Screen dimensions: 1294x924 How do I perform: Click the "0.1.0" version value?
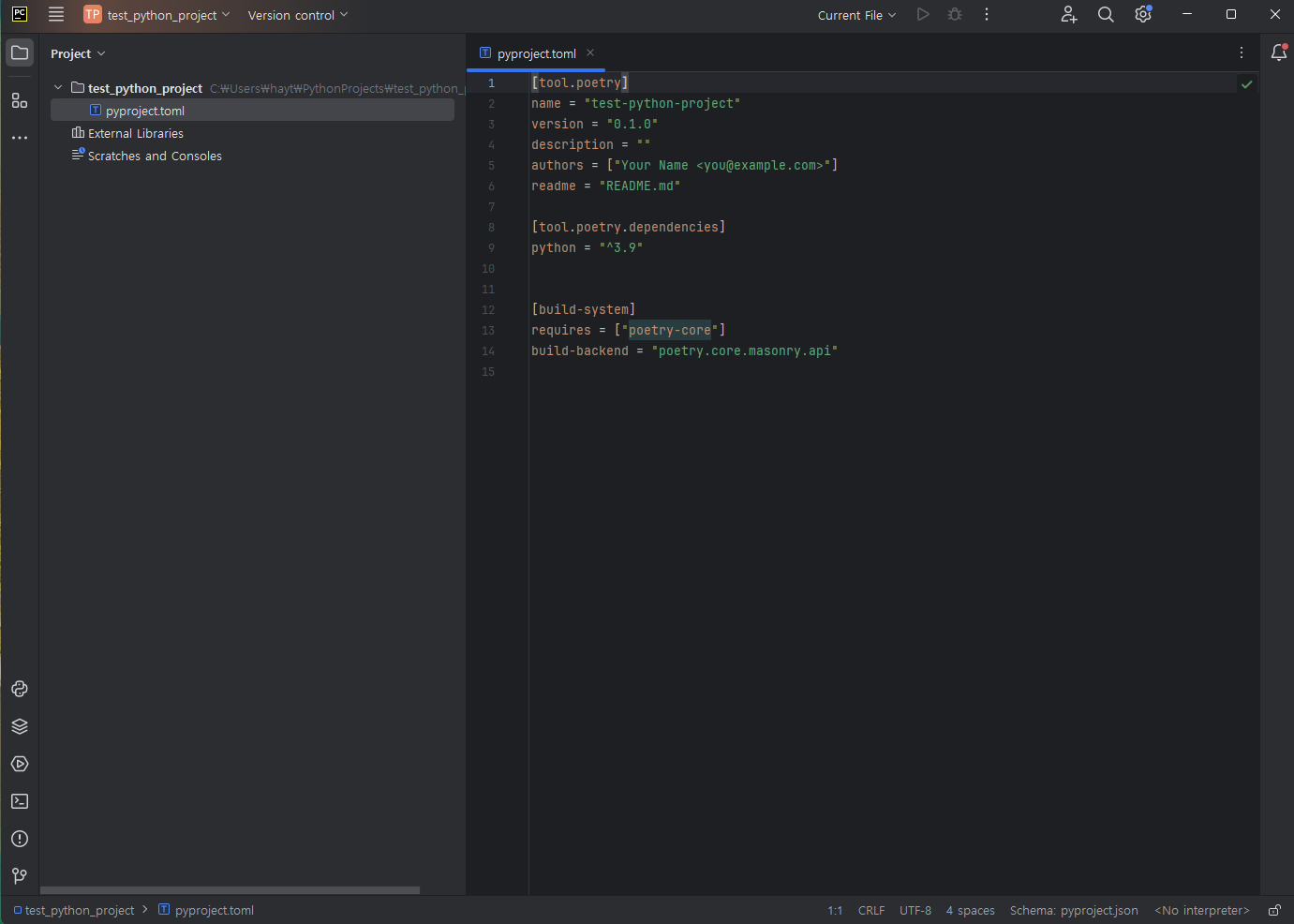[x=632, y=124]
